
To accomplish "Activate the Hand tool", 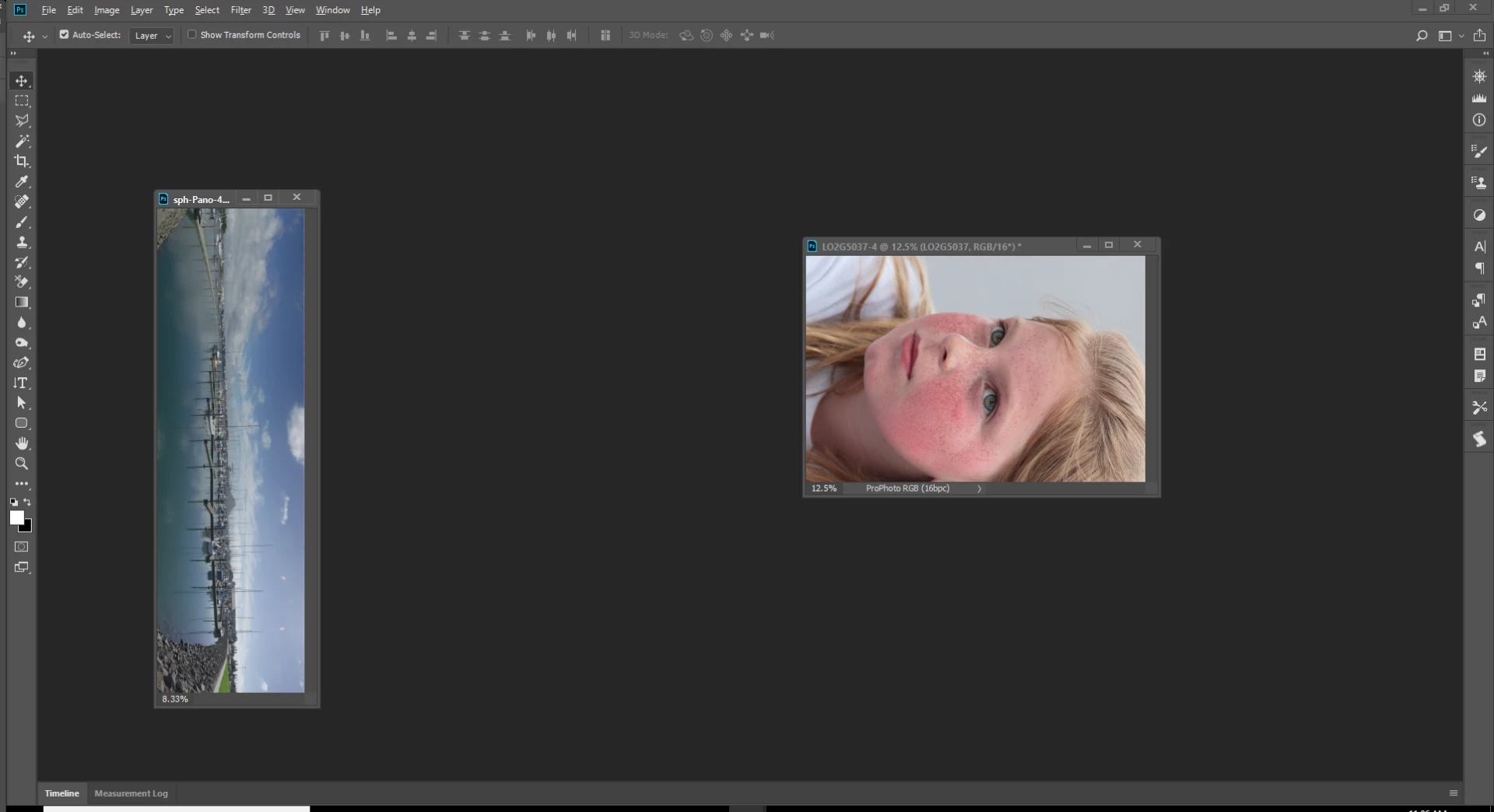I will (x=22, y=443).
